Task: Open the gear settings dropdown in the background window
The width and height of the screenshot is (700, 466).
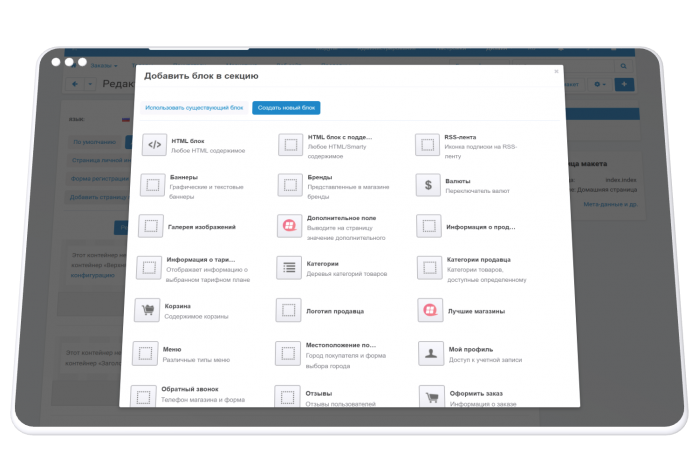Action: click(x=600, y=84)
